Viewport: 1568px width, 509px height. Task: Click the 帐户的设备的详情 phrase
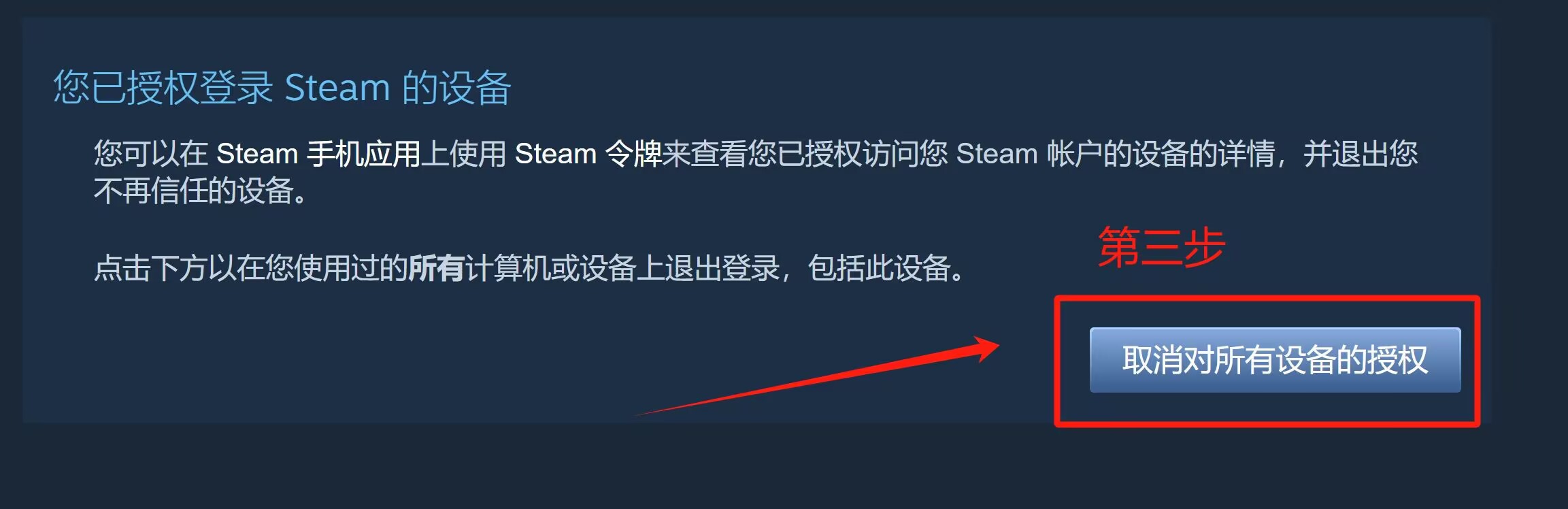tap(1161, 154)
